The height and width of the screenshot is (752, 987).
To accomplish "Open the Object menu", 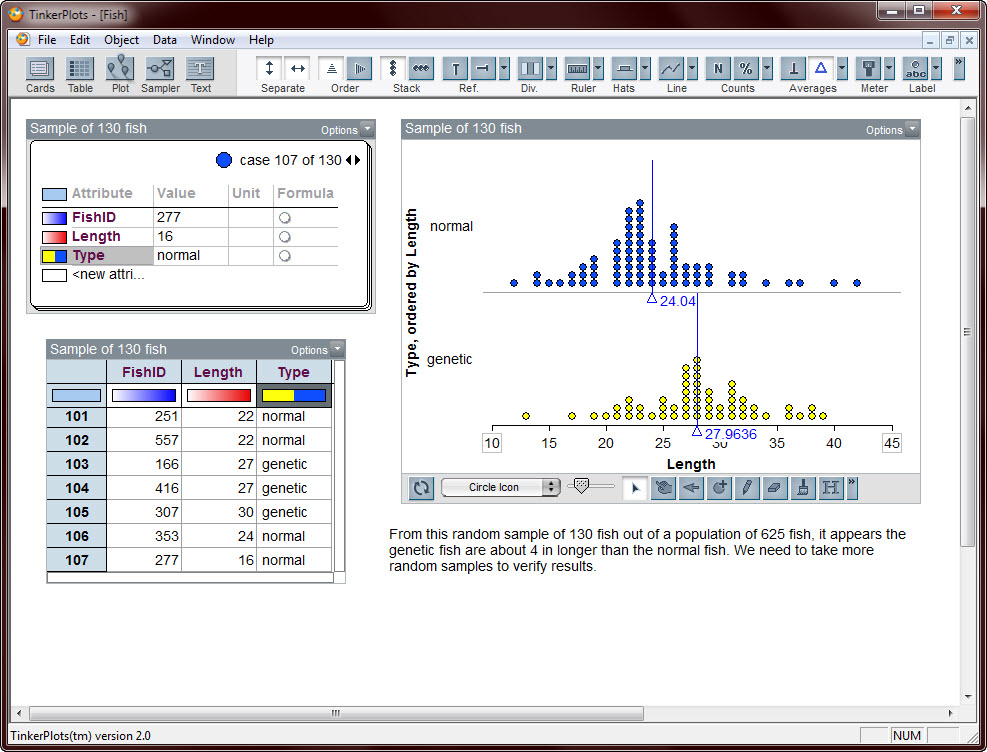I will pos(121,40).
